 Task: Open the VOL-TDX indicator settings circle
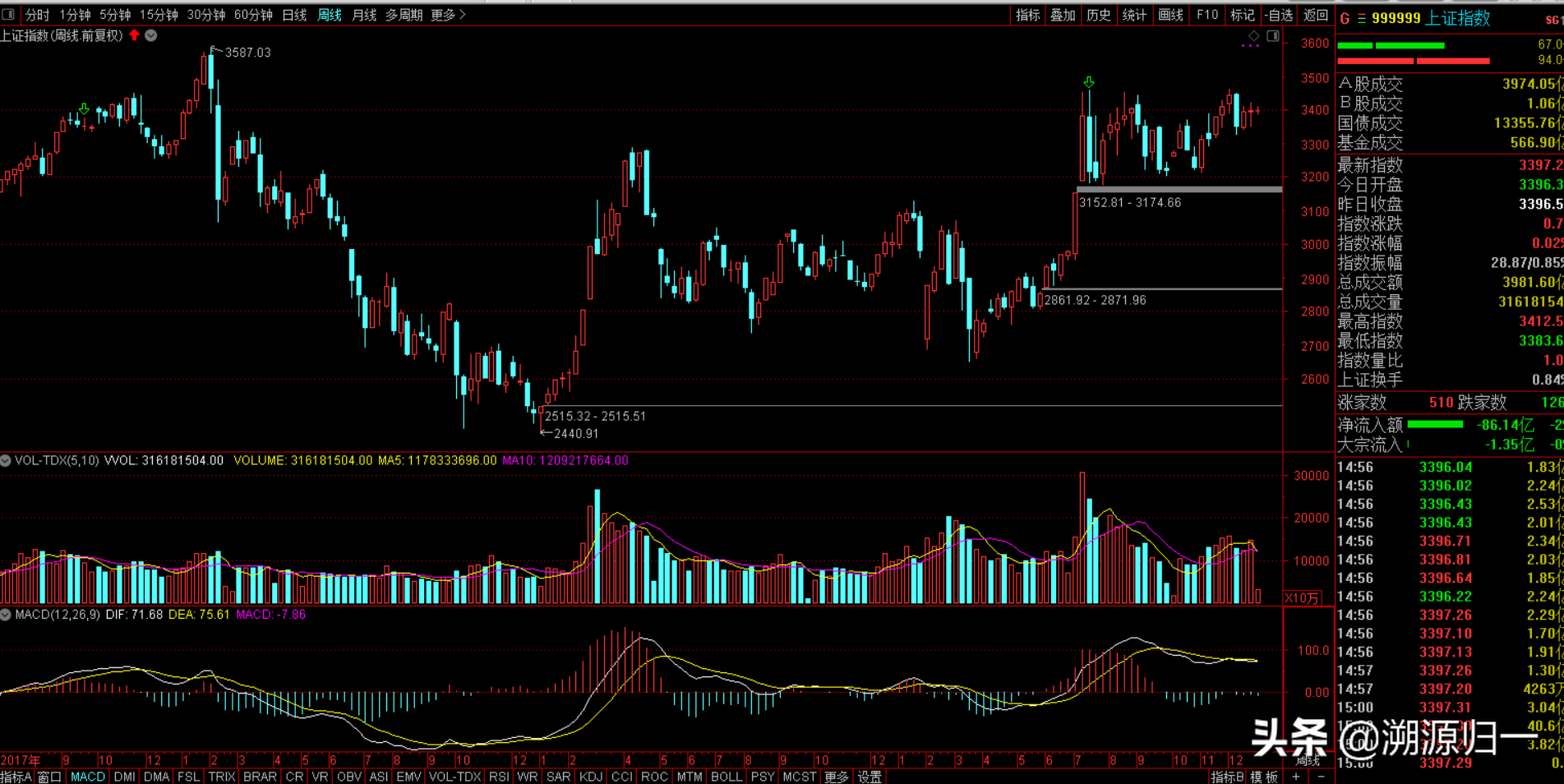(x=6, y=460)
